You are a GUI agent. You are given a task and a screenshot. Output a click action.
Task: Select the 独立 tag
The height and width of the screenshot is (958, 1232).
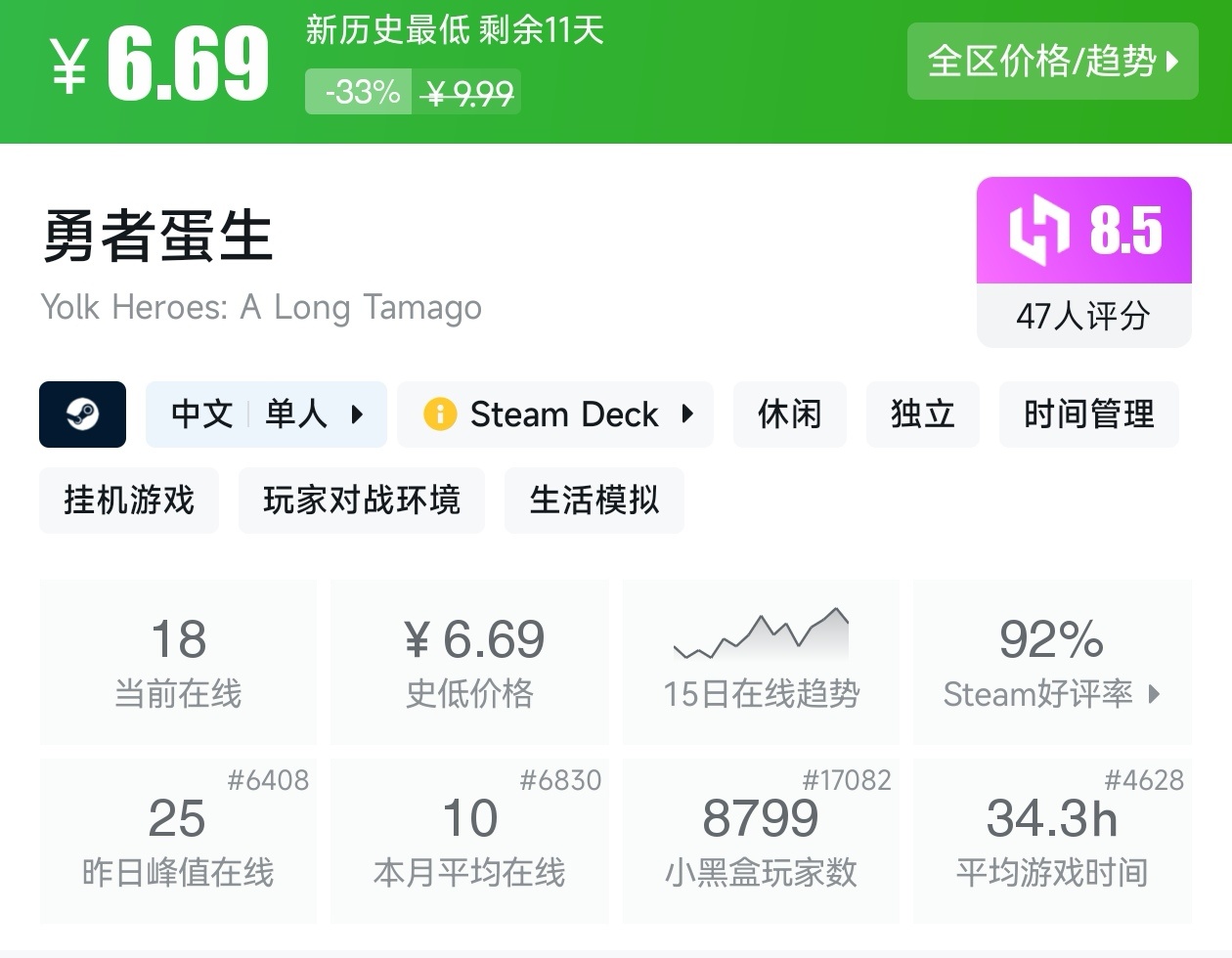(x=922, y=414)
